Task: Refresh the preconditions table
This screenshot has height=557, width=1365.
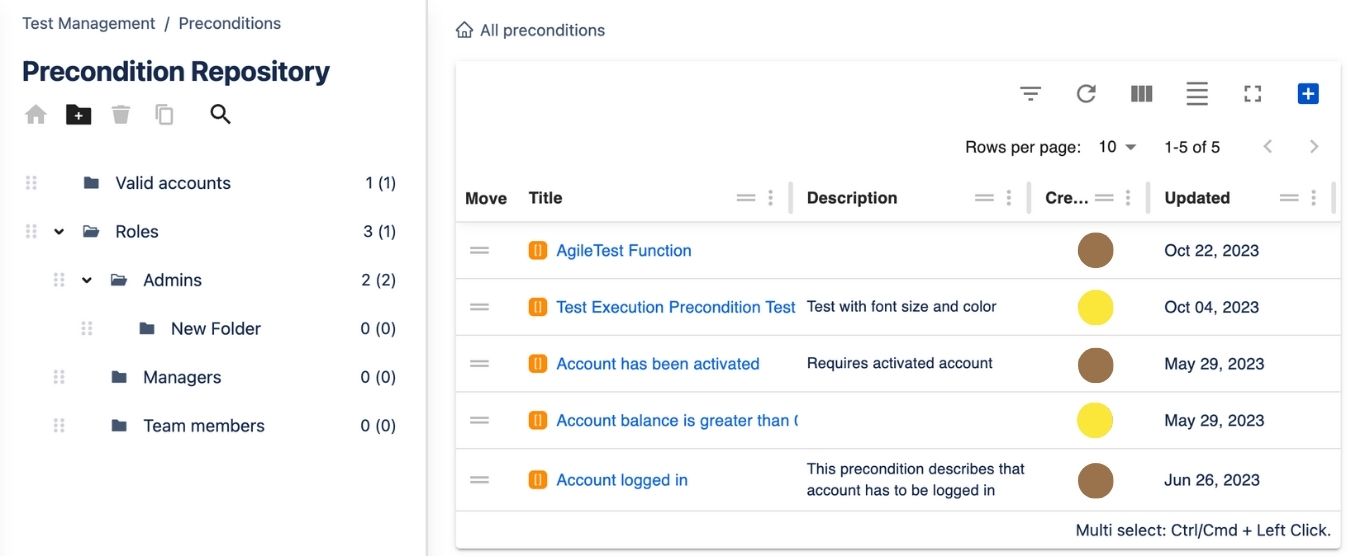Action: pos(1086,94)
